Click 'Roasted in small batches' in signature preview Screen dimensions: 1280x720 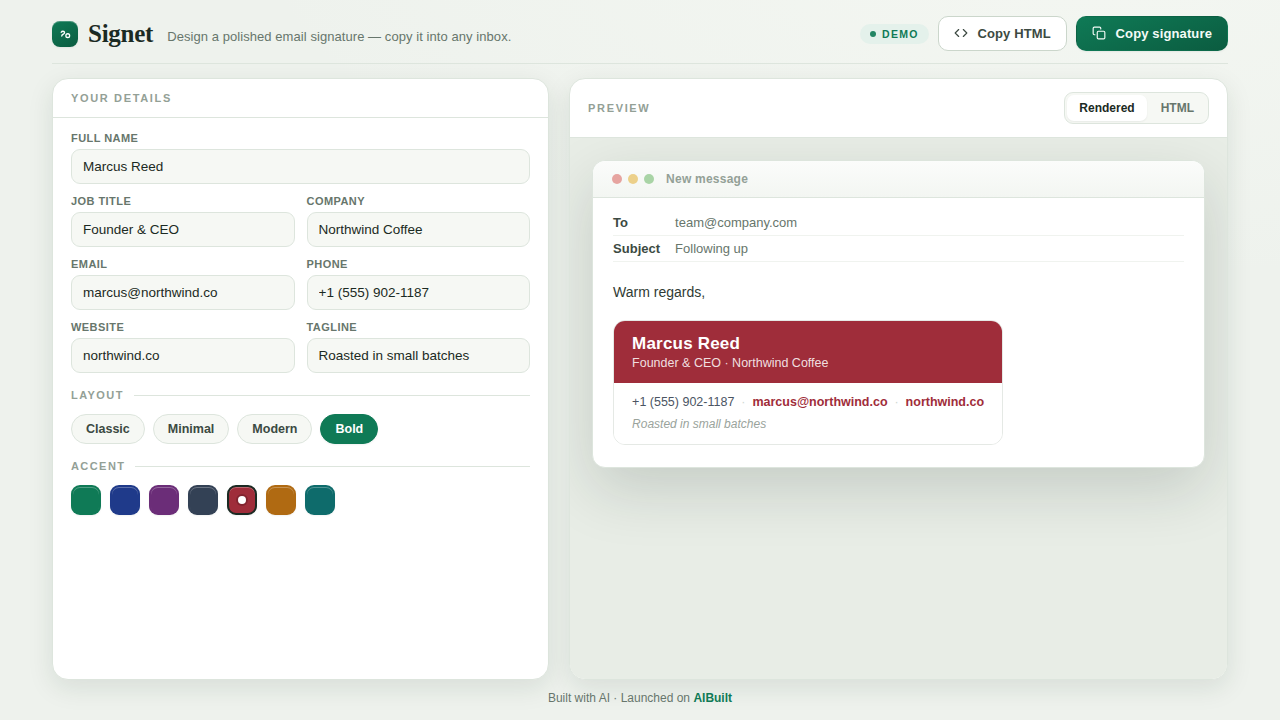tap(699, 424)
